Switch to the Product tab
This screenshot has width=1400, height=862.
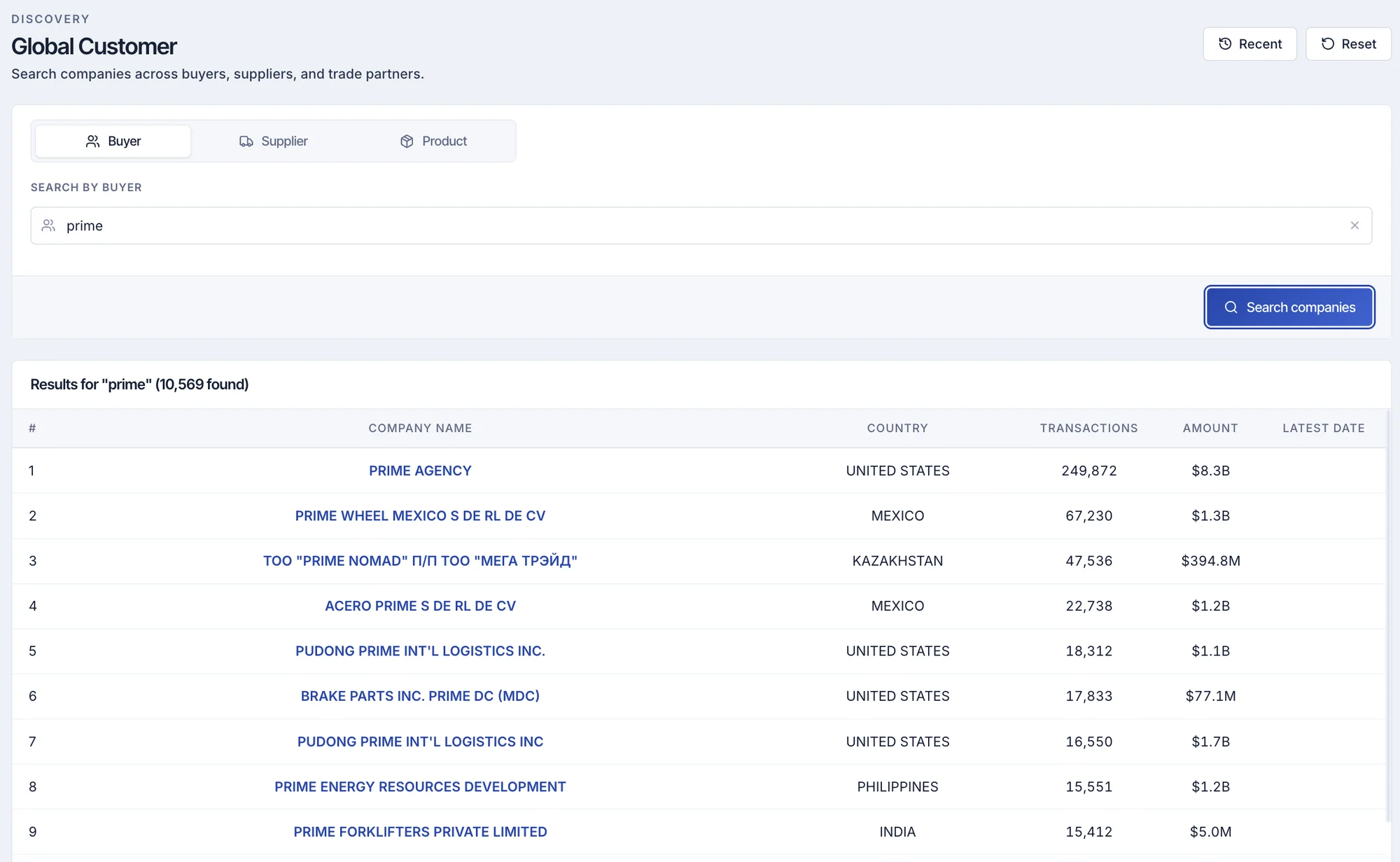(x=434, y=141)
